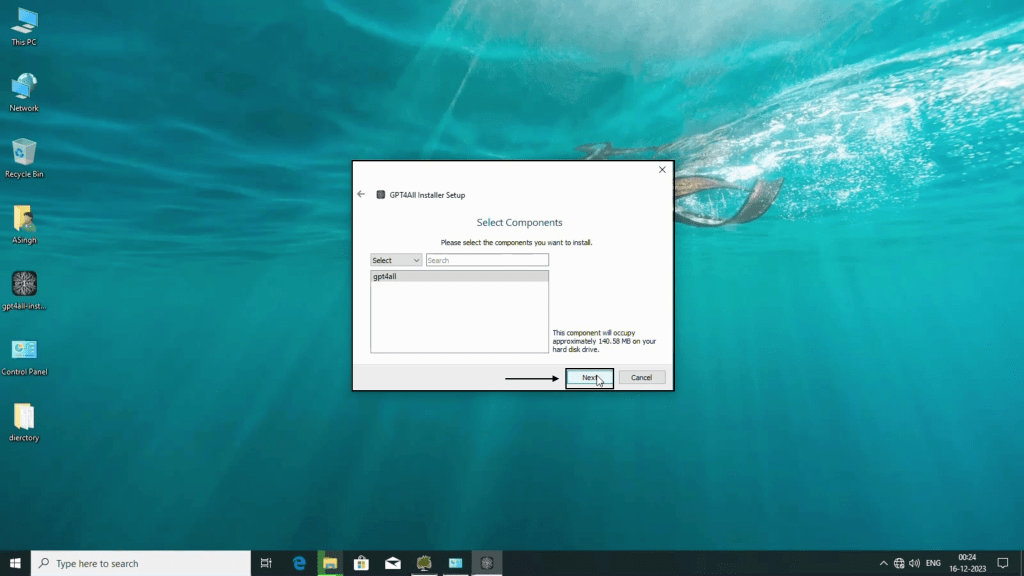
Task: Cancel the GPT4All installer setup
Action: [x=642, y=377]
